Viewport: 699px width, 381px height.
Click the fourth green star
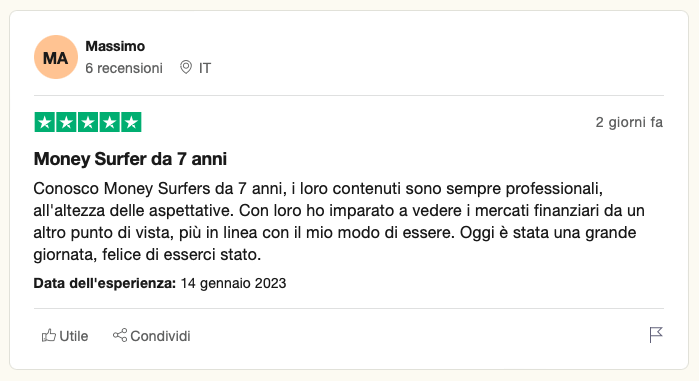click(x=110, y=122)
